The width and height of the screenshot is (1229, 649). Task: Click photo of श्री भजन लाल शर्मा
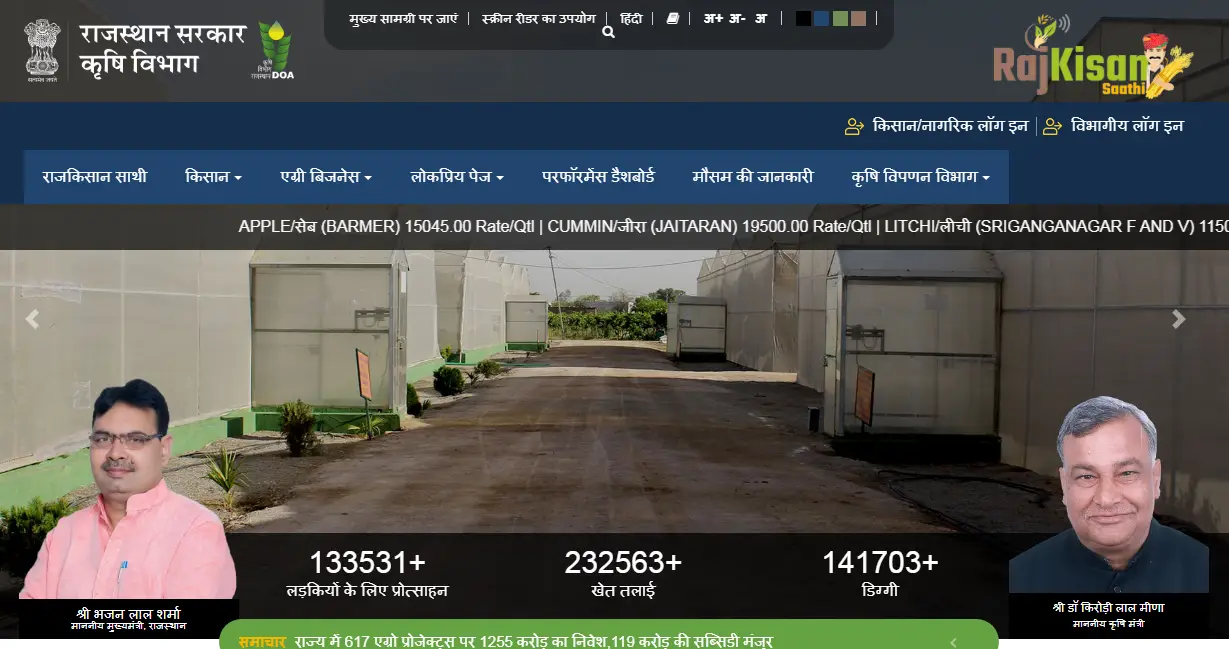(x=128, y=490)
